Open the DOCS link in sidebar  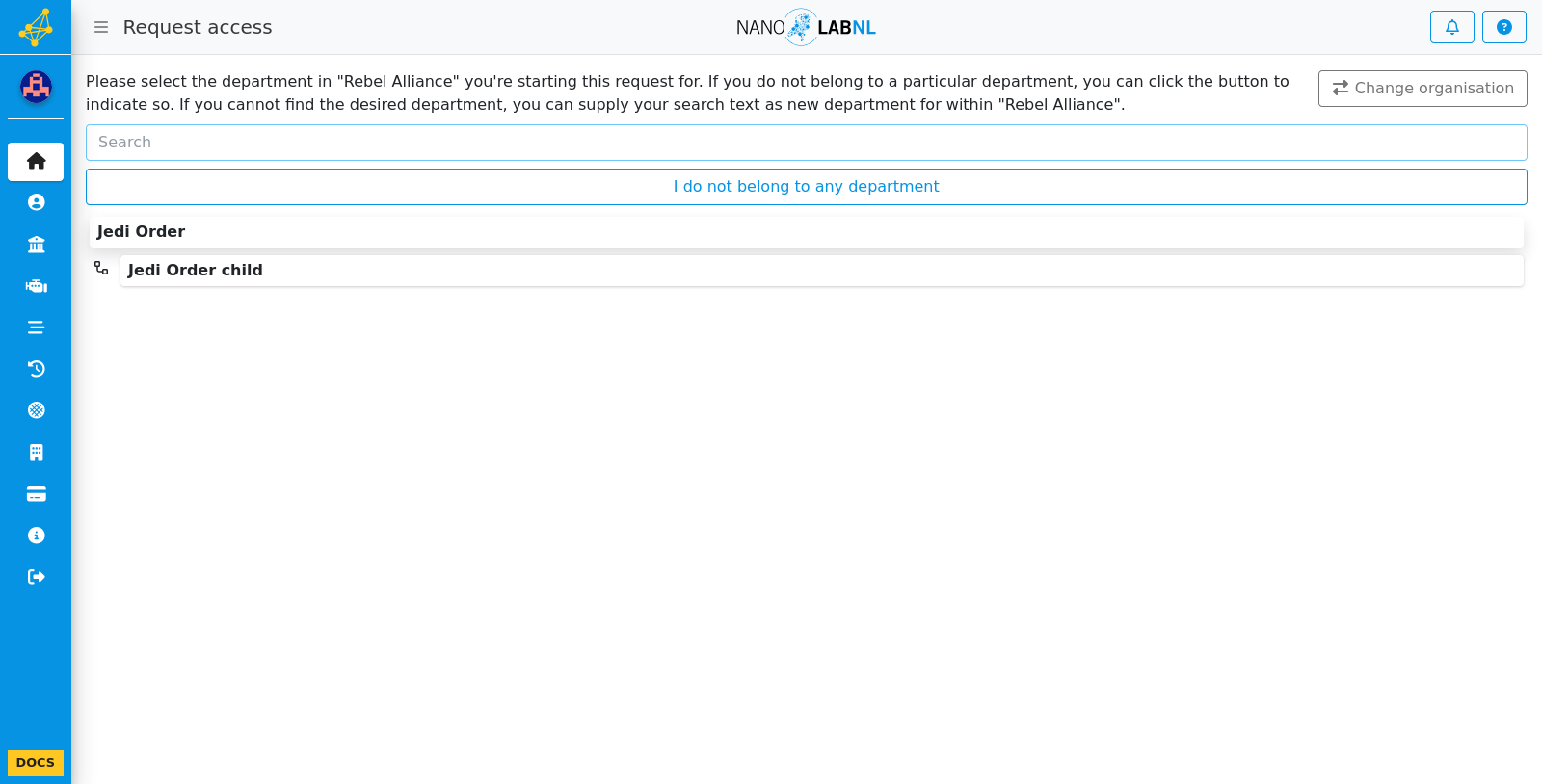pos(36,763)
